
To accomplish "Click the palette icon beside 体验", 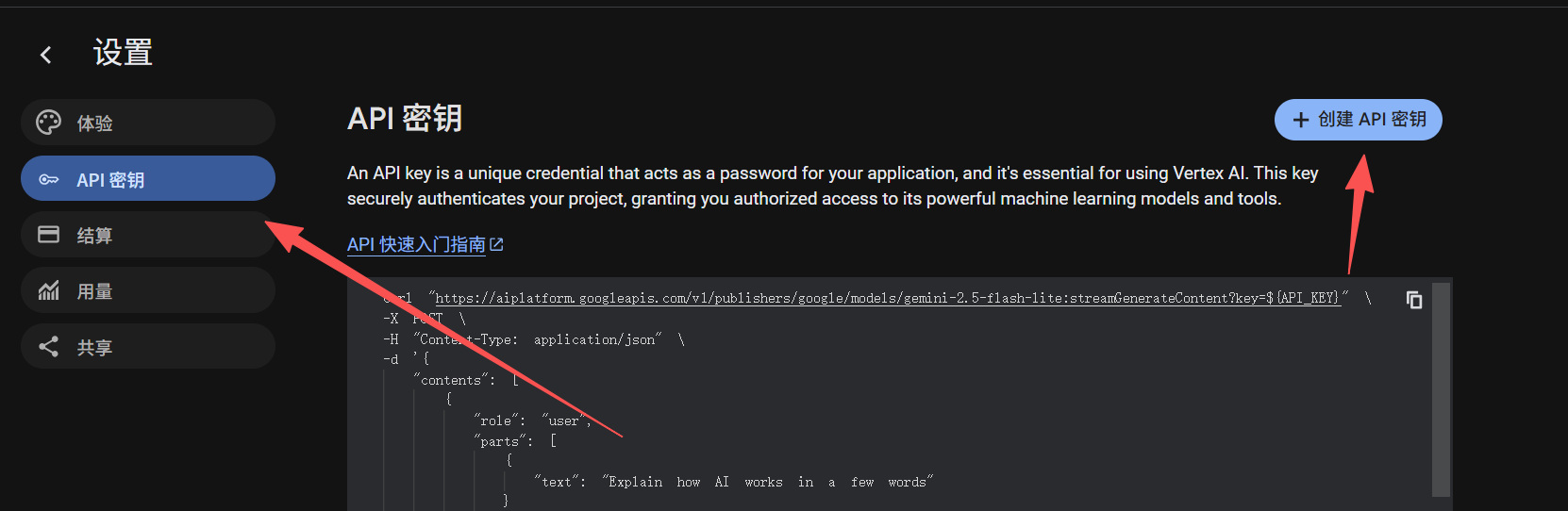I will 48,123.
